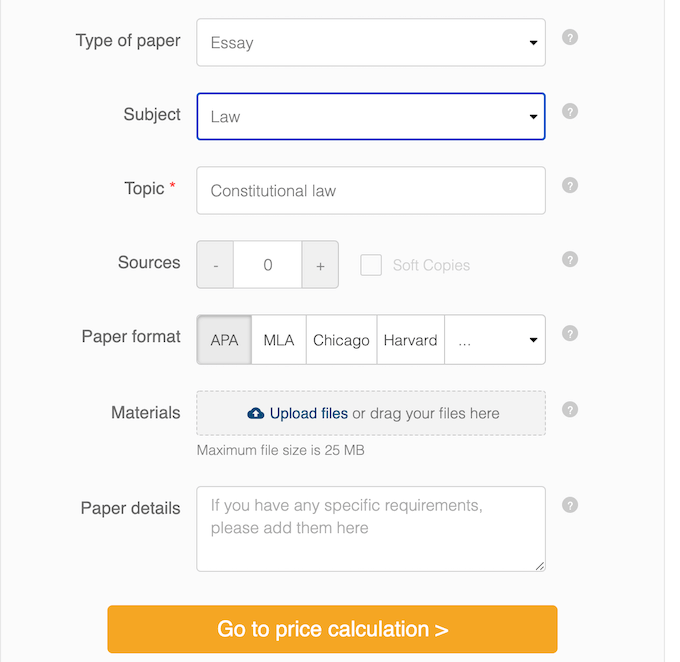The height and width of the screenshot is (662, 680).
Task: Pick Harvard as paper format
Action: click(x=410, y=340)
